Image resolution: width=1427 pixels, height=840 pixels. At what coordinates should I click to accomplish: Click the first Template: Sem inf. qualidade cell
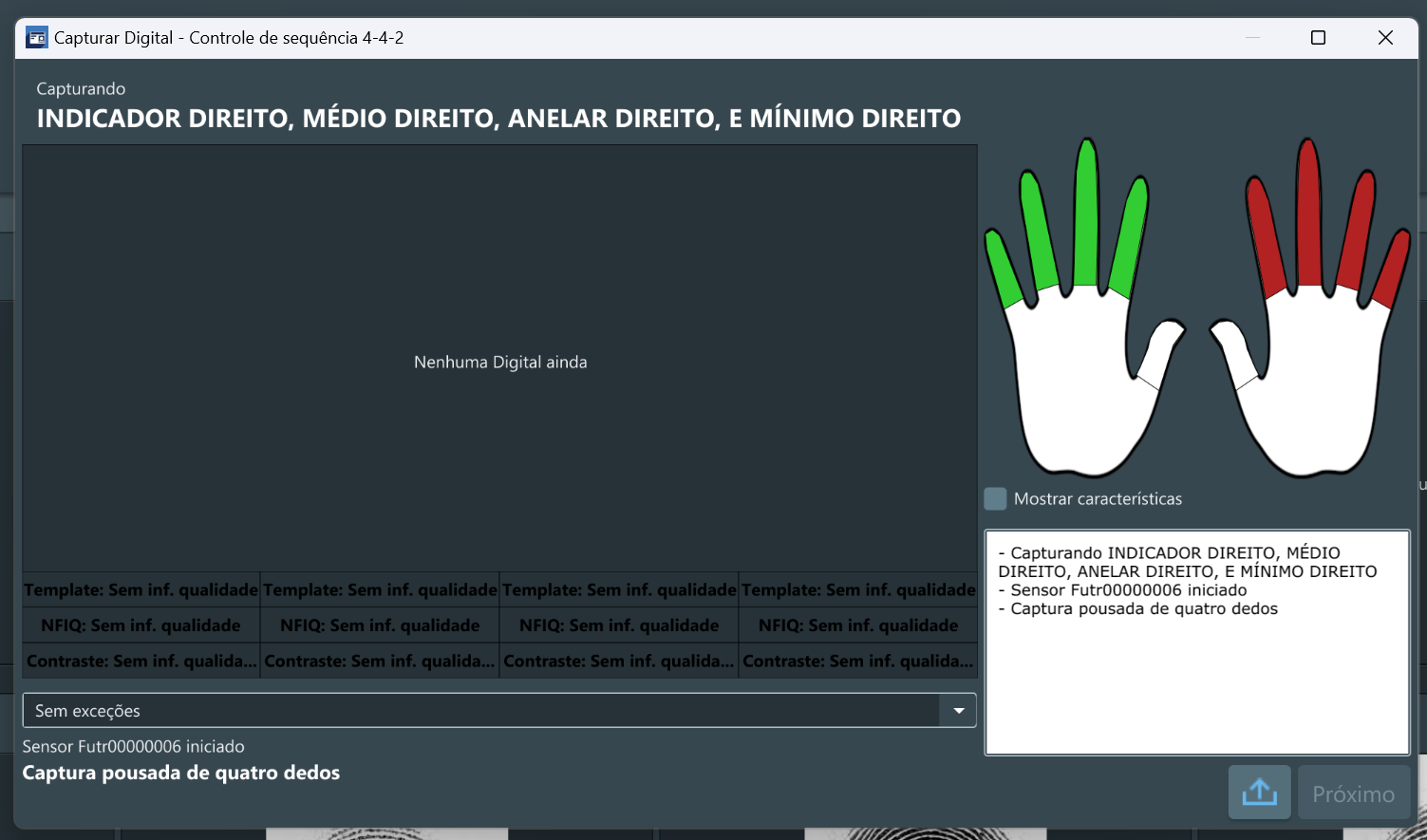pyautogui.click(x=141, y=590)
